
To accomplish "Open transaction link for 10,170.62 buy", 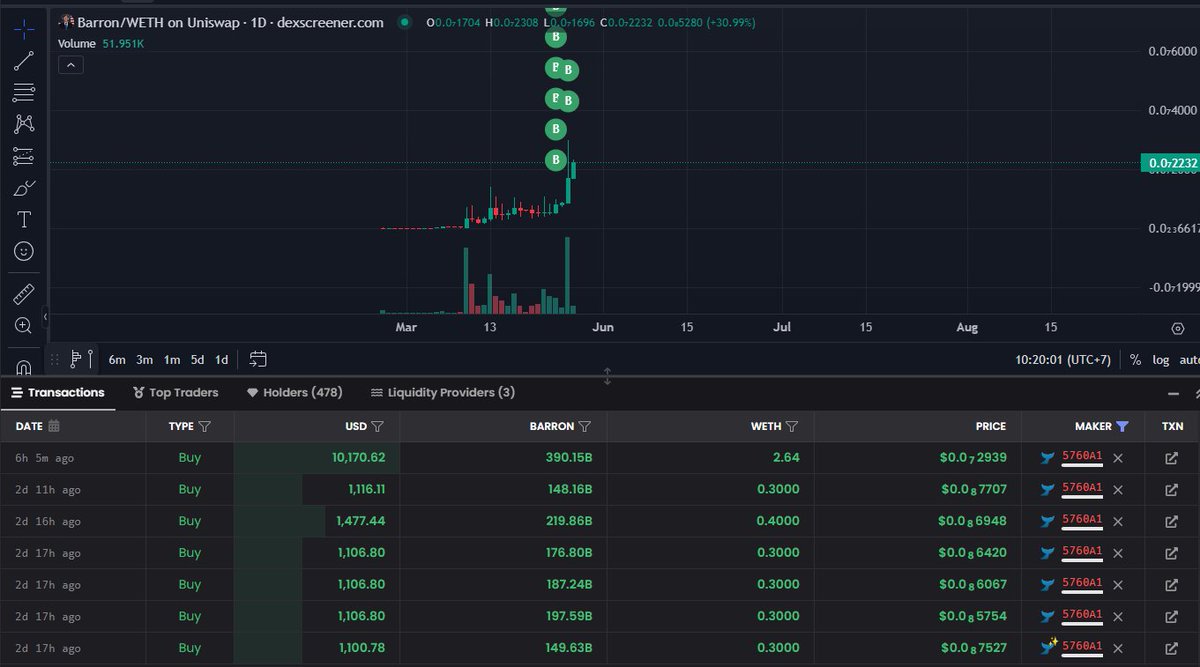I will 1171,458.
